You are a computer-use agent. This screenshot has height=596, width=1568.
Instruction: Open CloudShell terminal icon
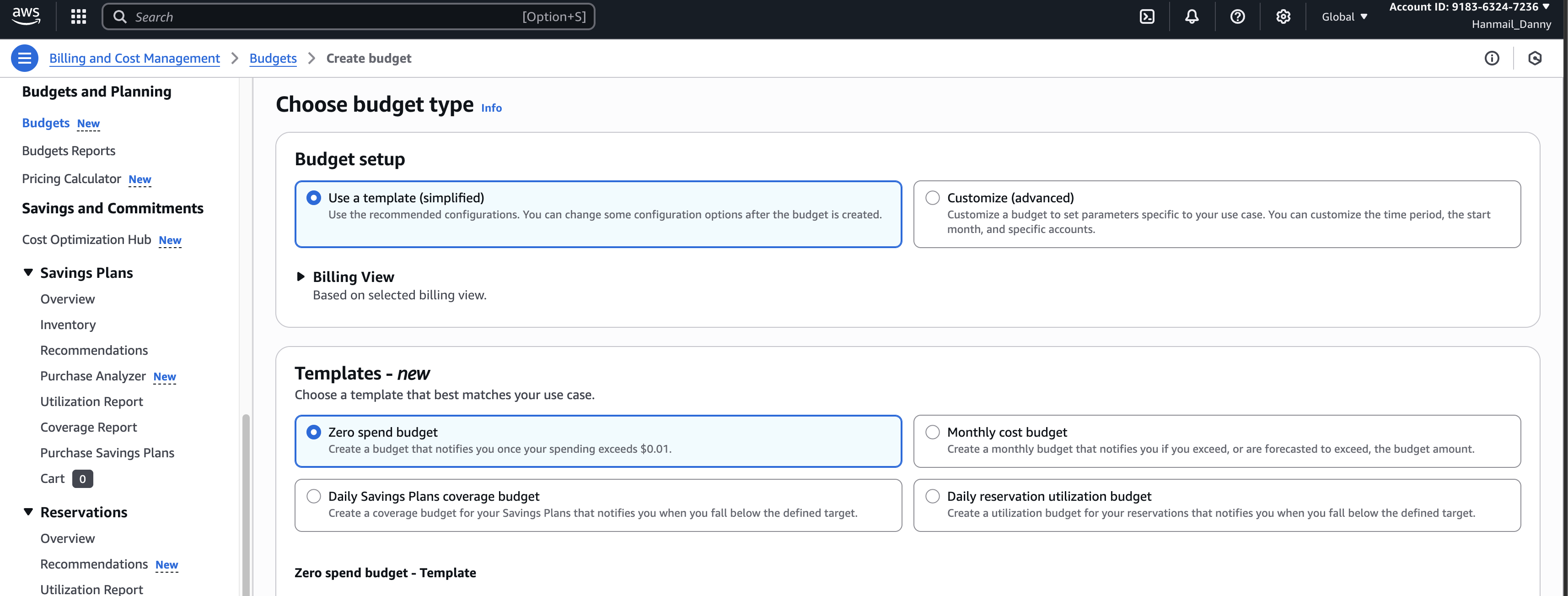point(1147,16)
